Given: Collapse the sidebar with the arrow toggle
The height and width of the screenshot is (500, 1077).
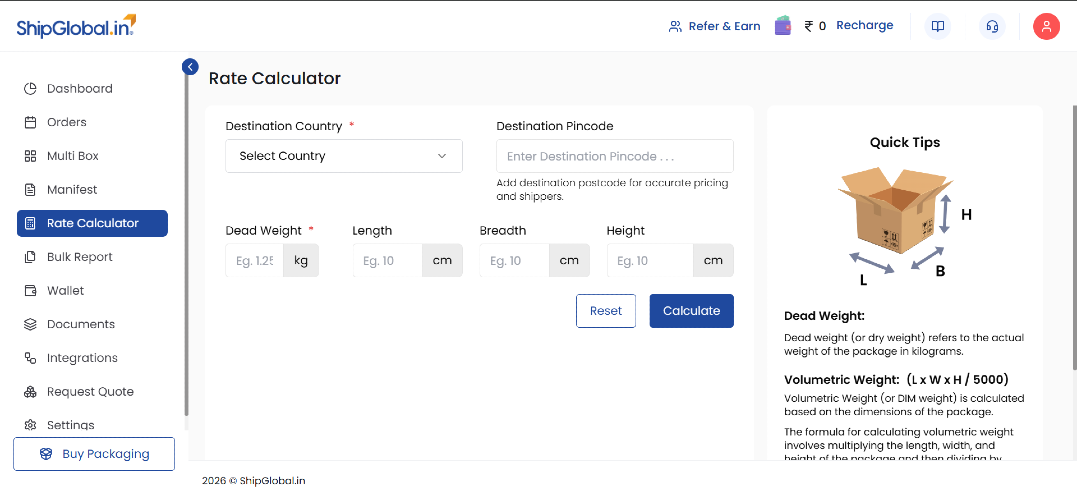Looking at the screenshot, I should (x=190, y=67).
